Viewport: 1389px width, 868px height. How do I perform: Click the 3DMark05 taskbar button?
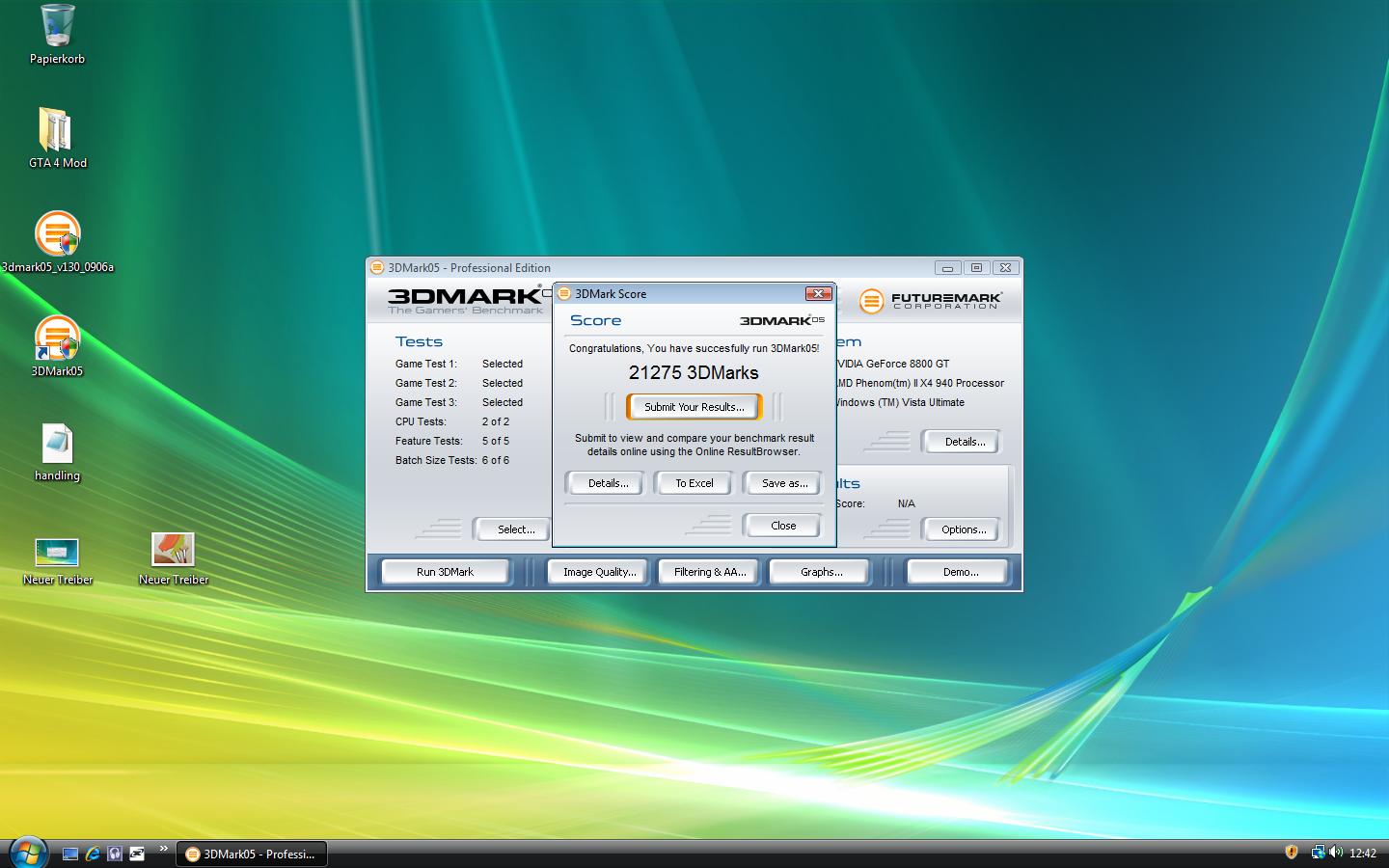point(252,854)
